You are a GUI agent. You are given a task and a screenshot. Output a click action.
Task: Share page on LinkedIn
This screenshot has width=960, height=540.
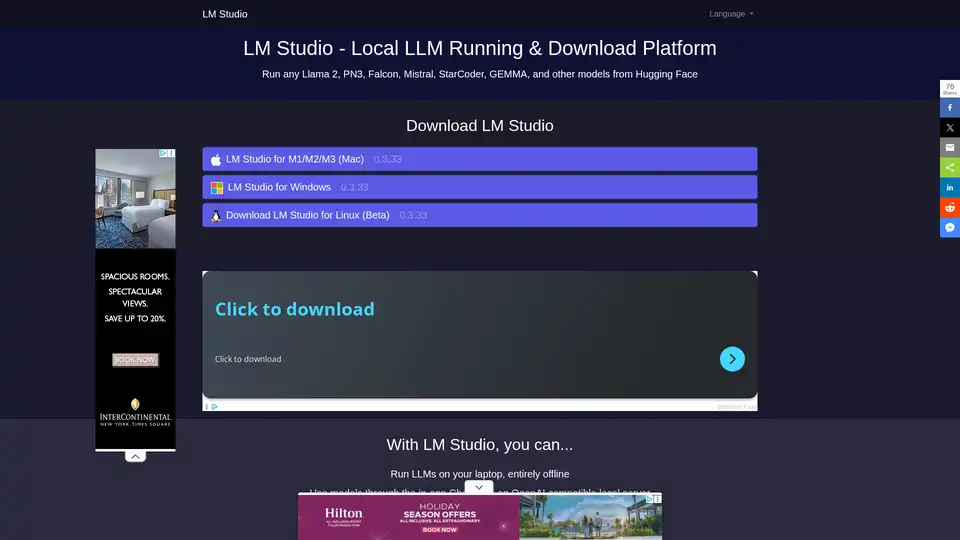950,188
